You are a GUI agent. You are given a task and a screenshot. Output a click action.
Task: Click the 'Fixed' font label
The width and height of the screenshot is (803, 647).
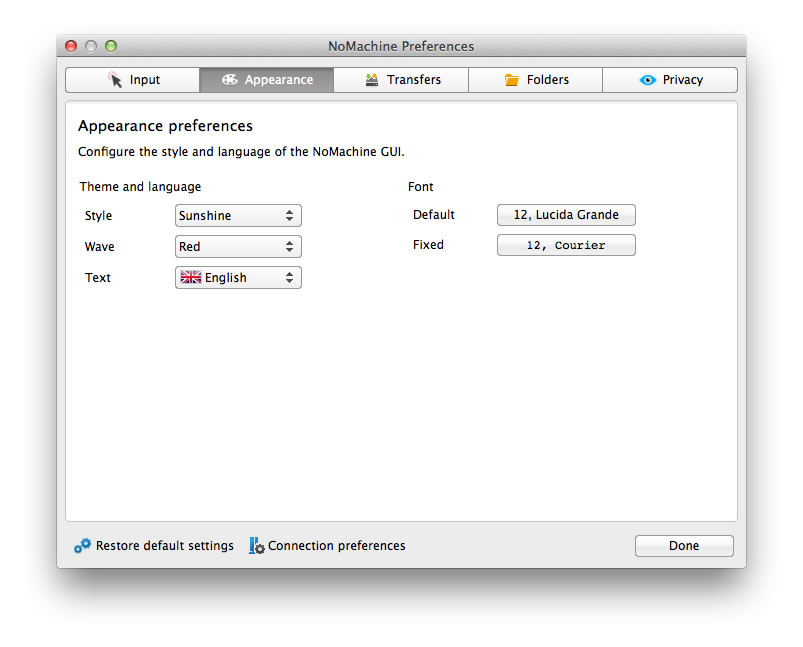tap(428, 245)
